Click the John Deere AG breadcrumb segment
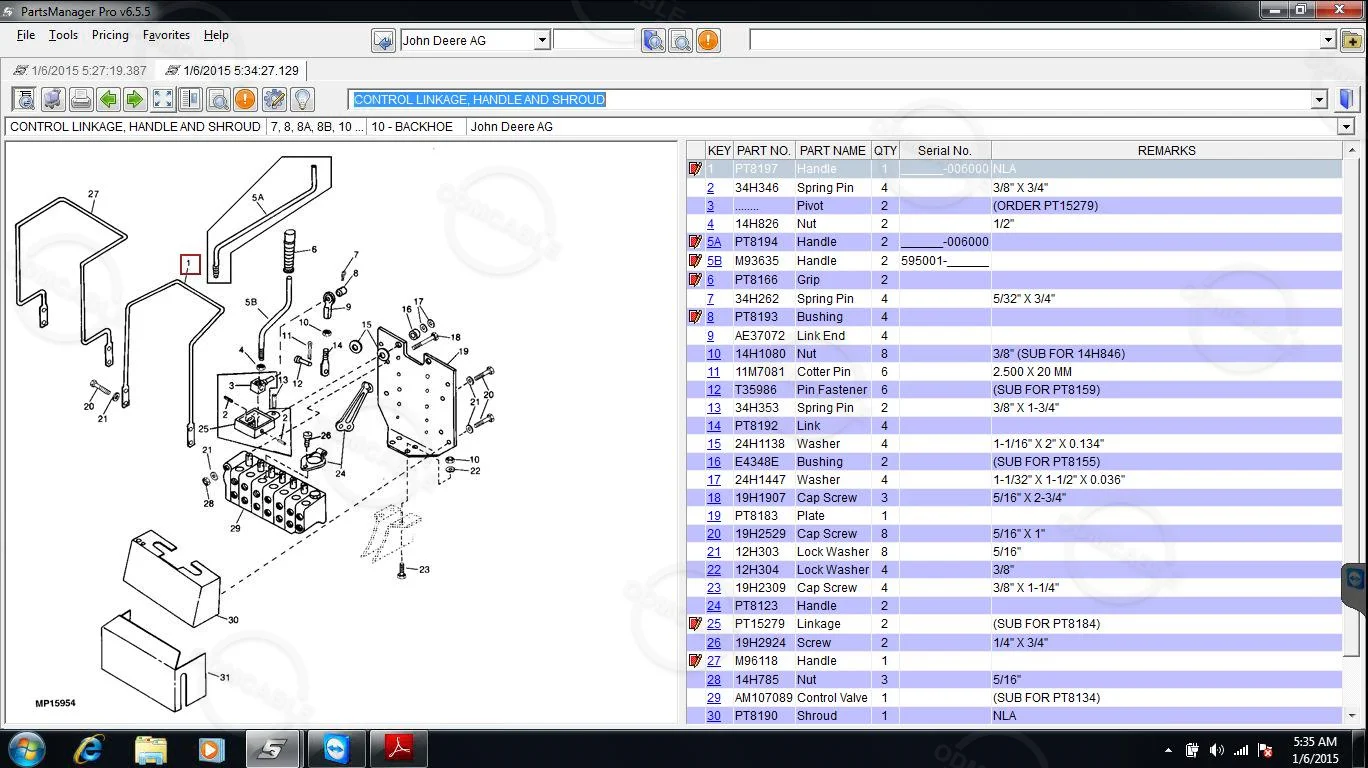This screenshot has width=1368, height=768. (x=511, y=127)
